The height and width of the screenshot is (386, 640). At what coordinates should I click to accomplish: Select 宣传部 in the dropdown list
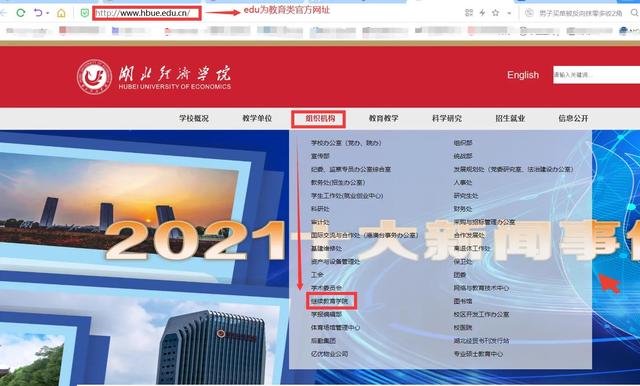coord(320,156)
